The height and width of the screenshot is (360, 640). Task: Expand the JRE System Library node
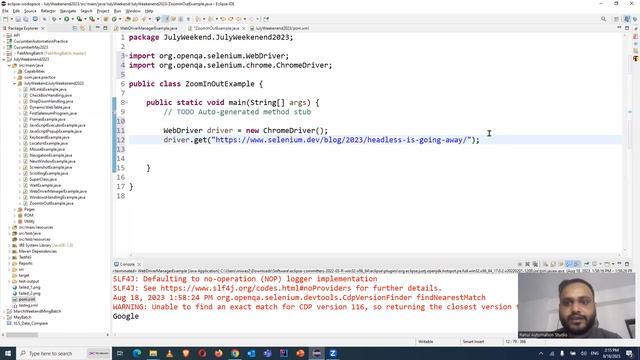(x=9, y=246)
